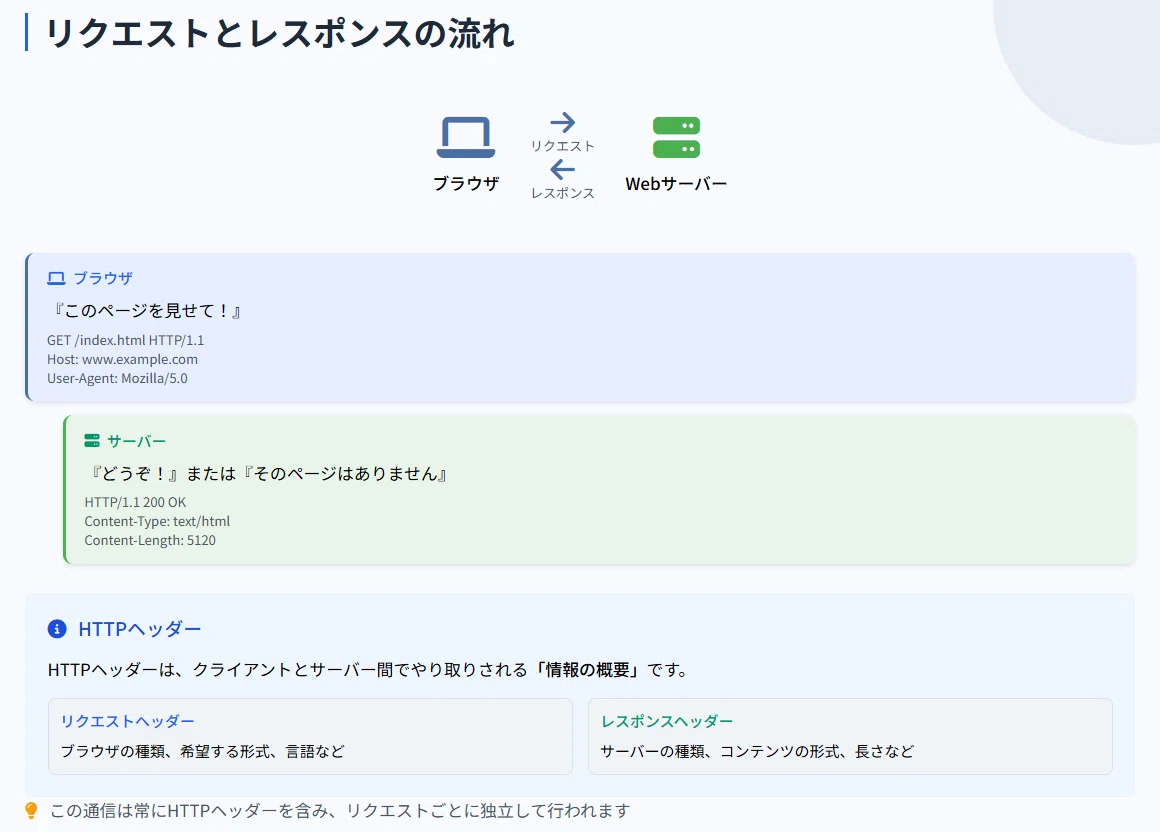Viewport: 1160px width, 832px height.
Task: Click the green Web server icon
Action: [676, 138]
